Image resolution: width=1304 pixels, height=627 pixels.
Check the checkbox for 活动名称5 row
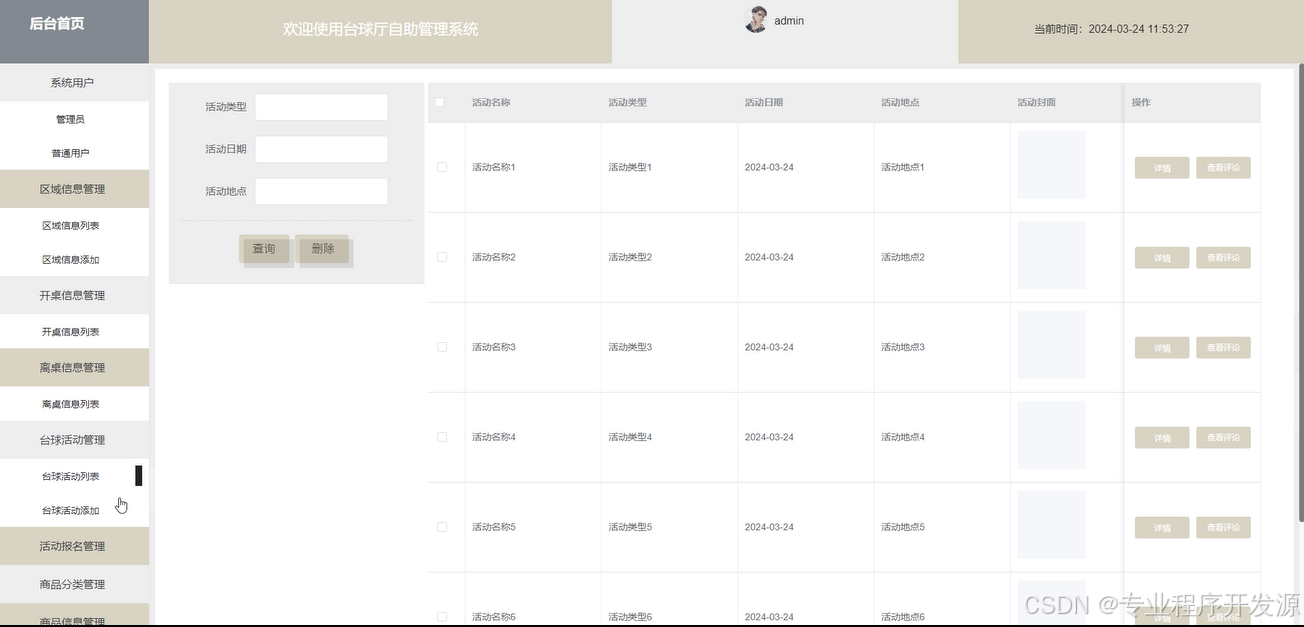442,527
